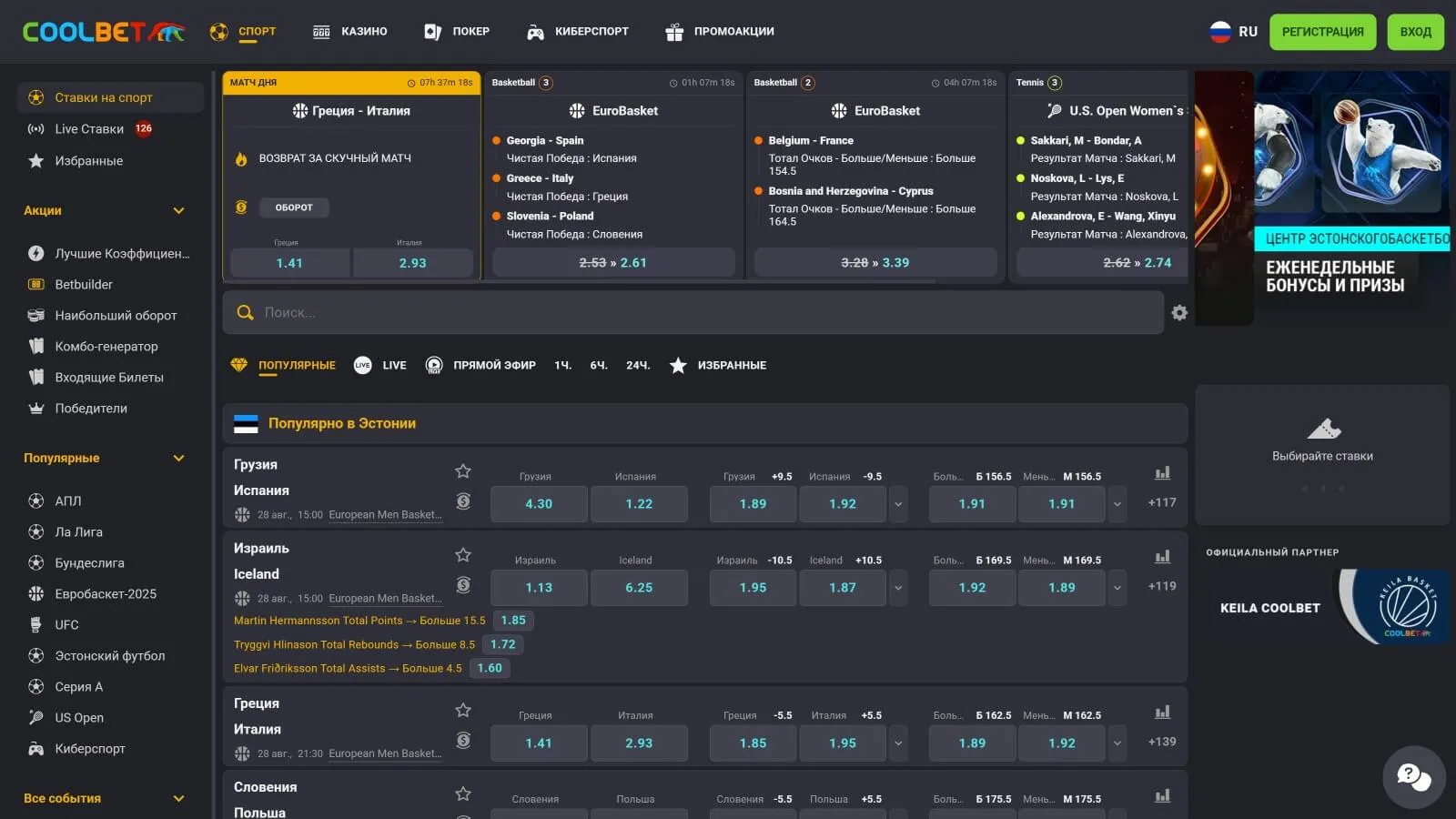Open statistics icon for Израиль – Iceland
Image resolution: width=1456 pixels, height=819 pixels.
tap(1162, 557)
